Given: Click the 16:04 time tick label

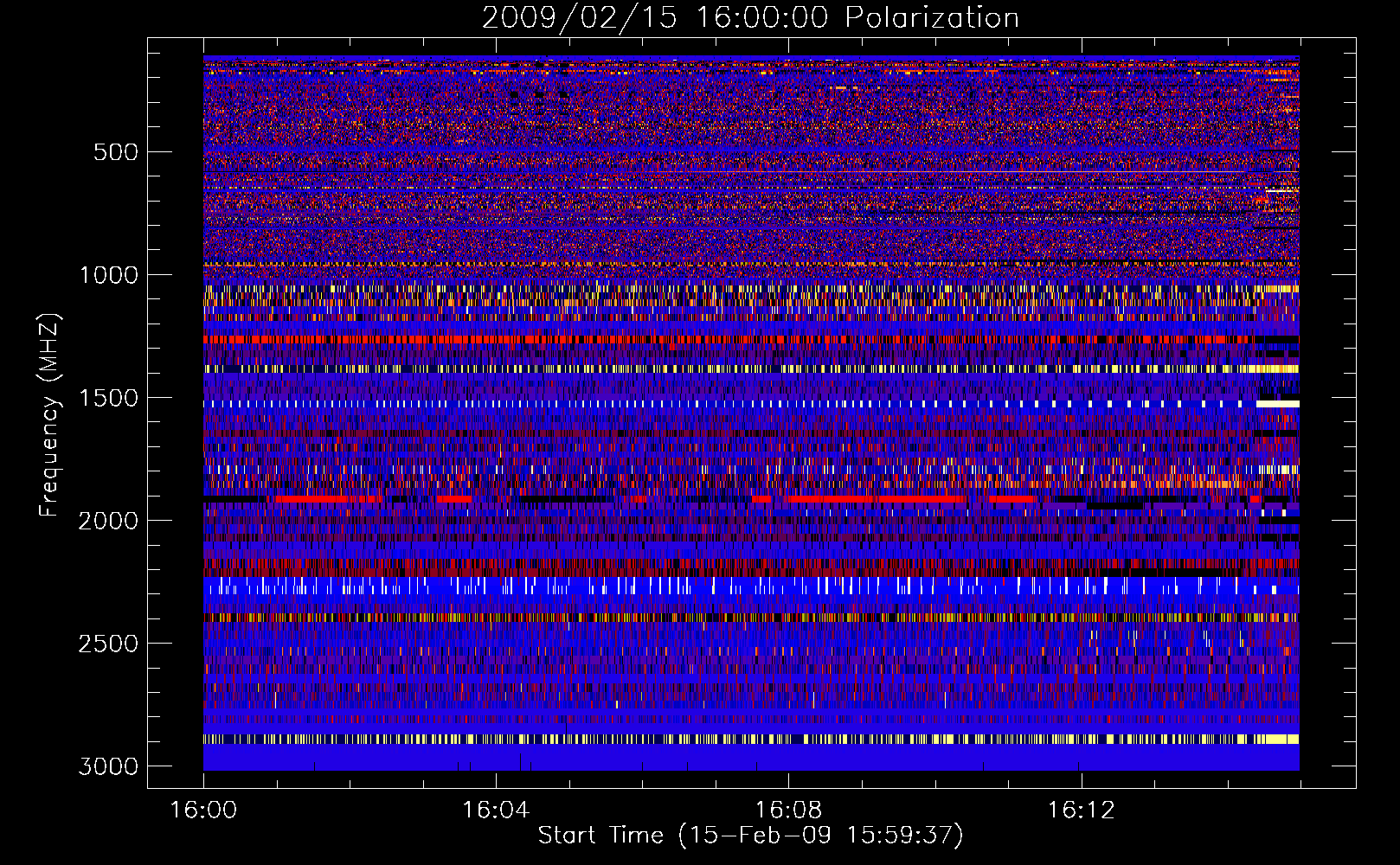Looking at the screenshot, I should [x=496, y=811].
